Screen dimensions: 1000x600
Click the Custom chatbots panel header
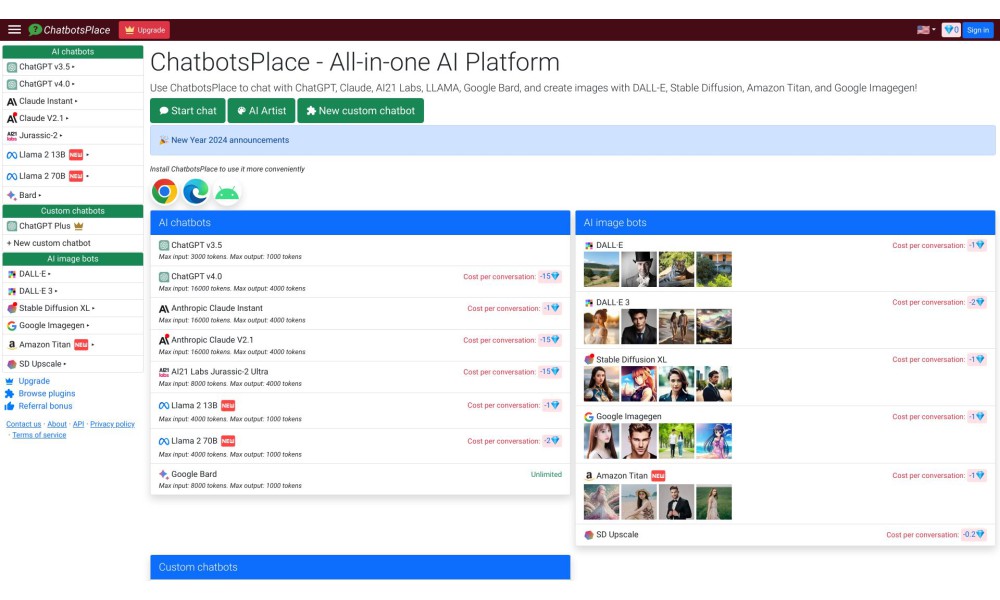(x=360, y=567)
